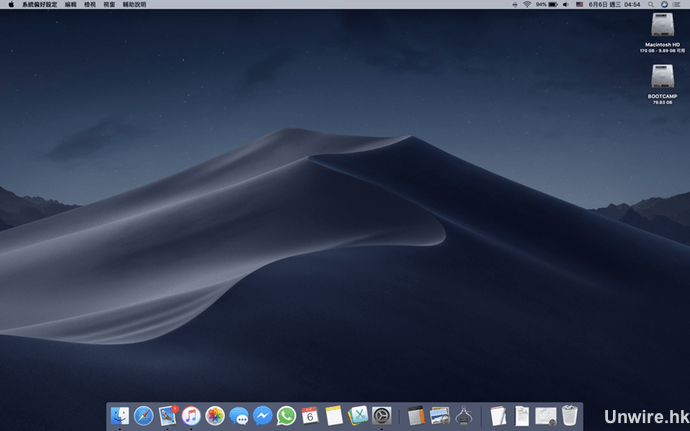690x431 pixels.
Task: Open Notification Center list icon
Action: 677,4
